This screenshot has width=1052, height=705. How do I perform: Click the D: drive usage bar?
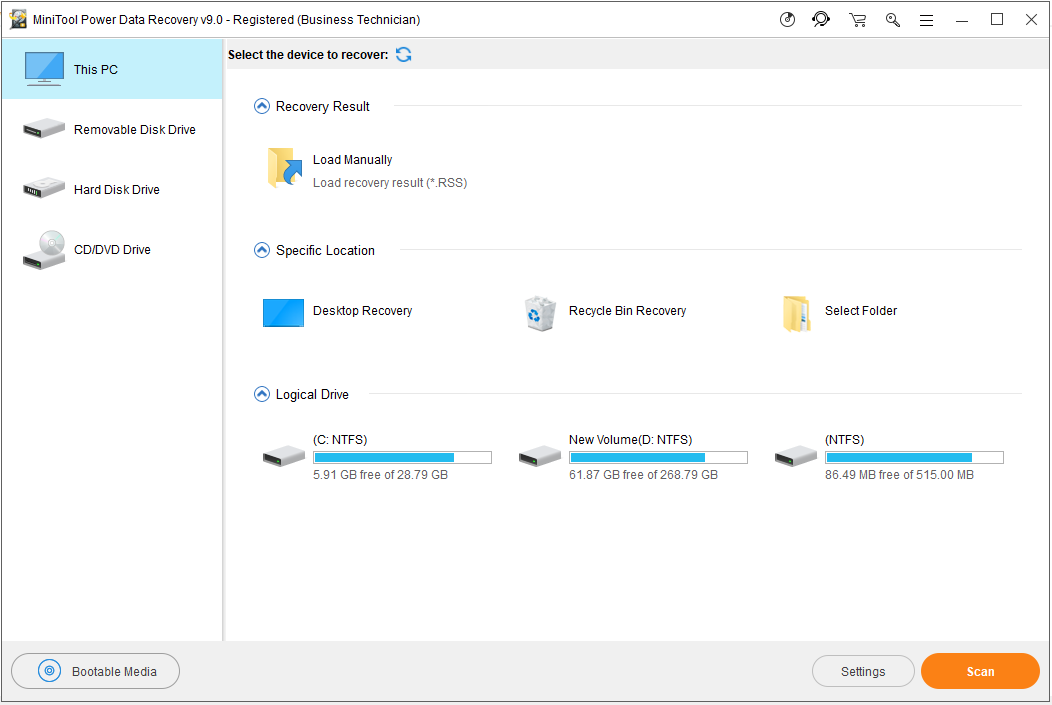[x=658, y=457]
